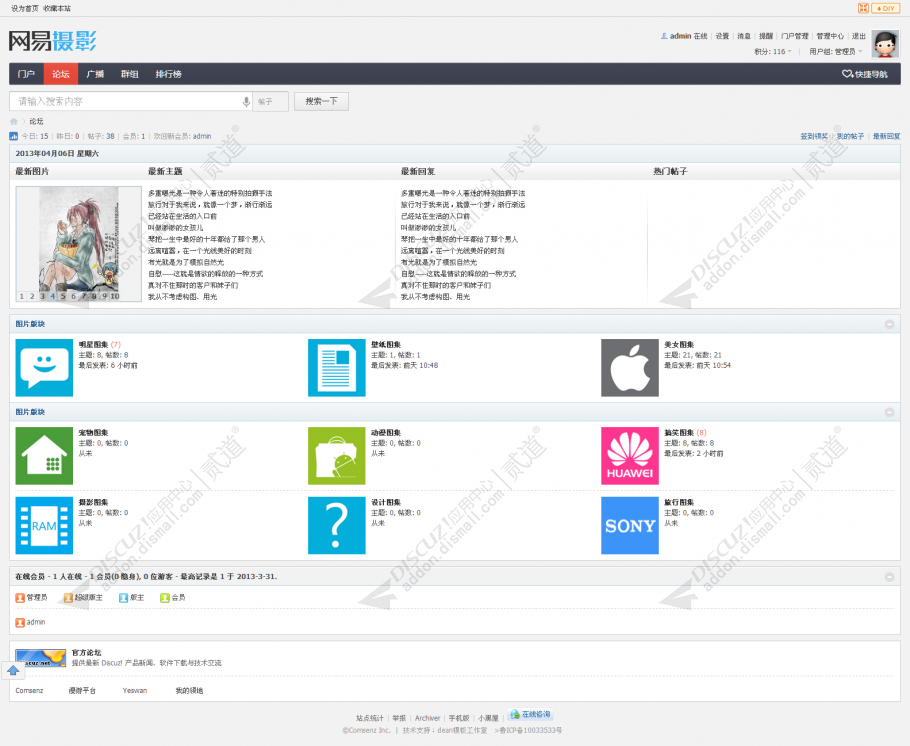Click the blue statistics chart icon beside 今日
Image resolution: width=910 pixels, height=746 pixels.
click(13, 136)
